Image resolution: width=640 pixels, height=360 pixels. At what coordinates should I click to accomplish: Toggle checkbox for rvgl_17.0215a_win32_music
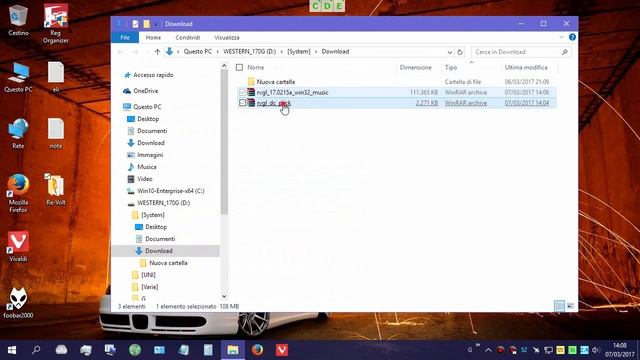tap(242, 92)
